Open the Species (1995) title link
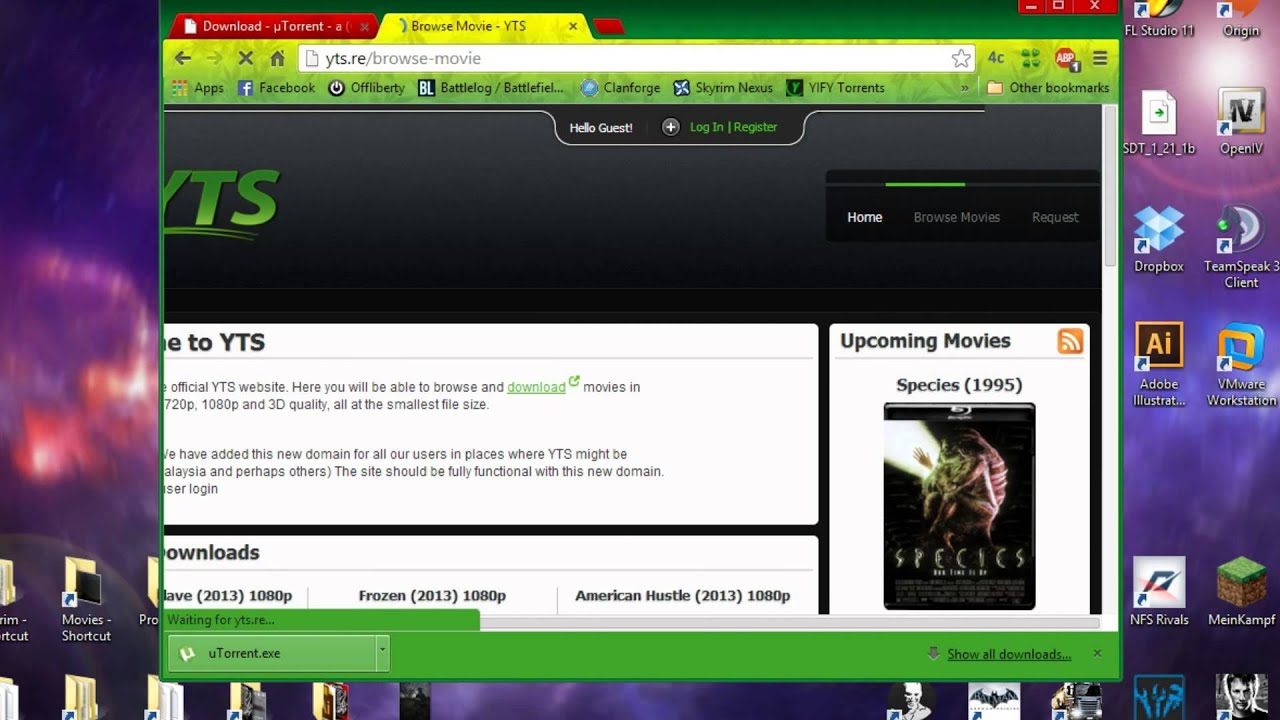Viewport: 1280px width, 720px height. pos(959,385)
